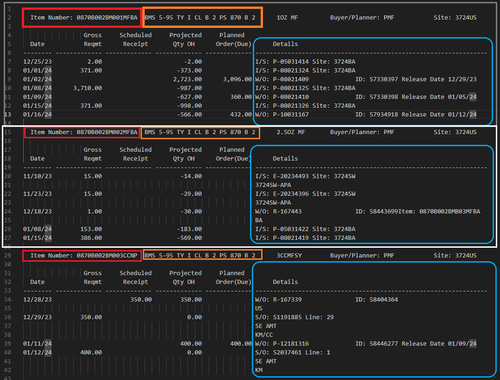
Task: Click the Item Number 0870B0028M003CCNP text
Action: [x=84, y=256]
